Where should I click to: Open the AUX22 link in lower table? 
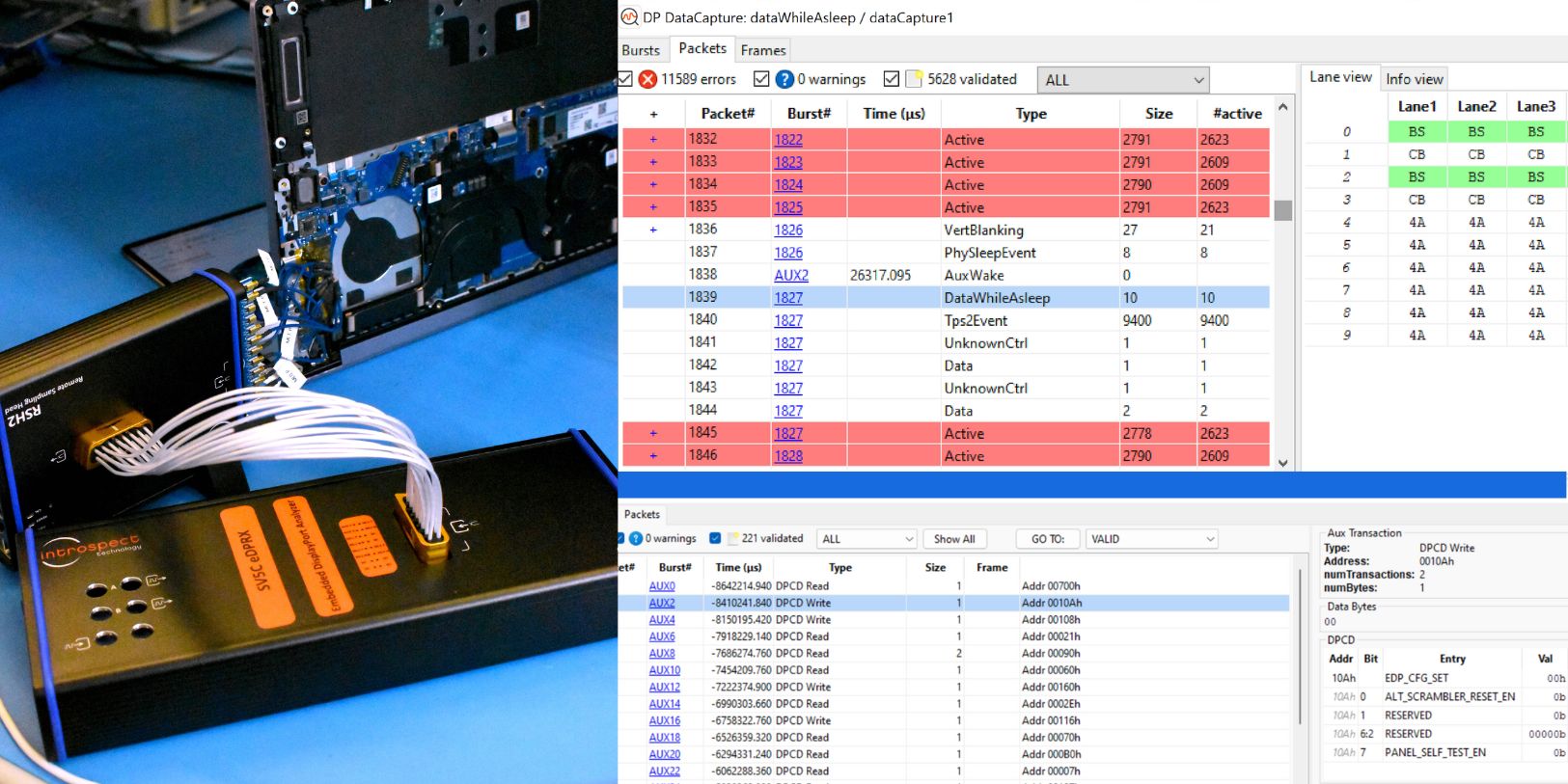click(x=665, y=771)
